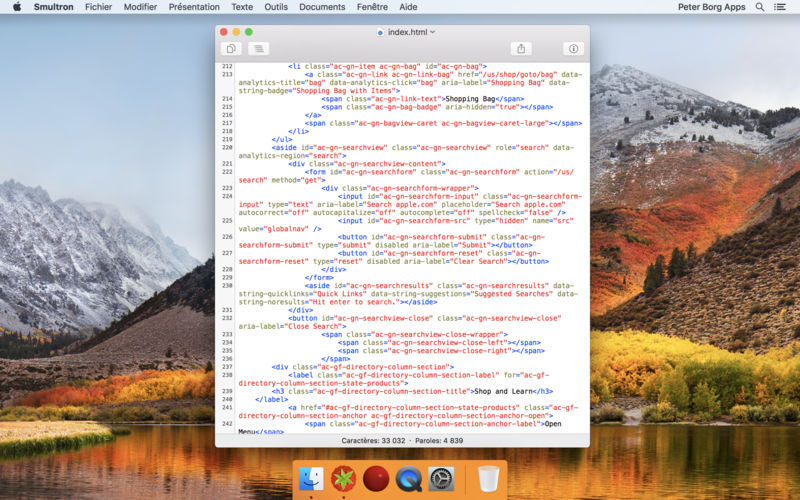
Task: Open the Documents menu
Action: point(322,7)
